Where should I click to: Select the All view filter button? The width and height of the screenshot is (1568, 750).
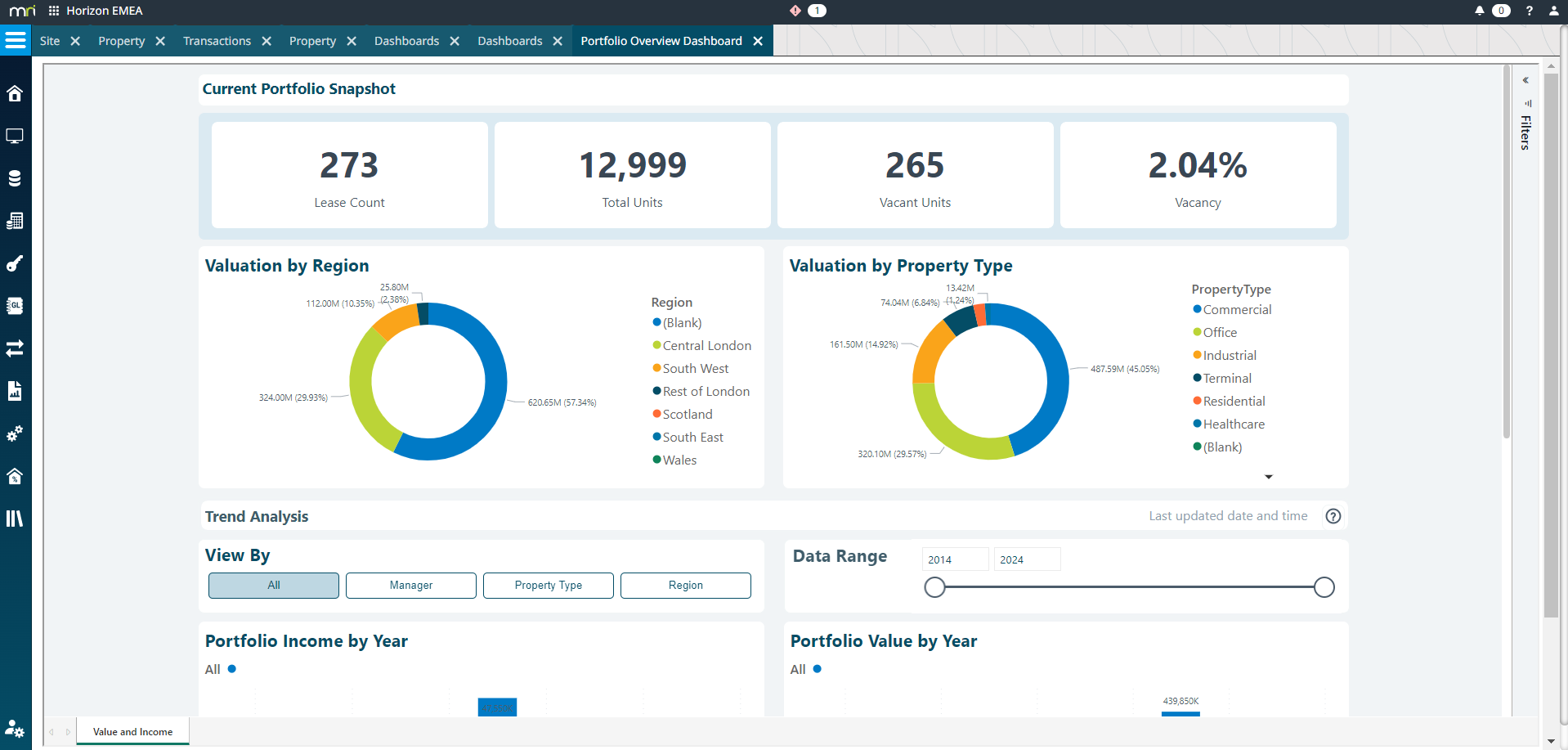tap(273, 585)
